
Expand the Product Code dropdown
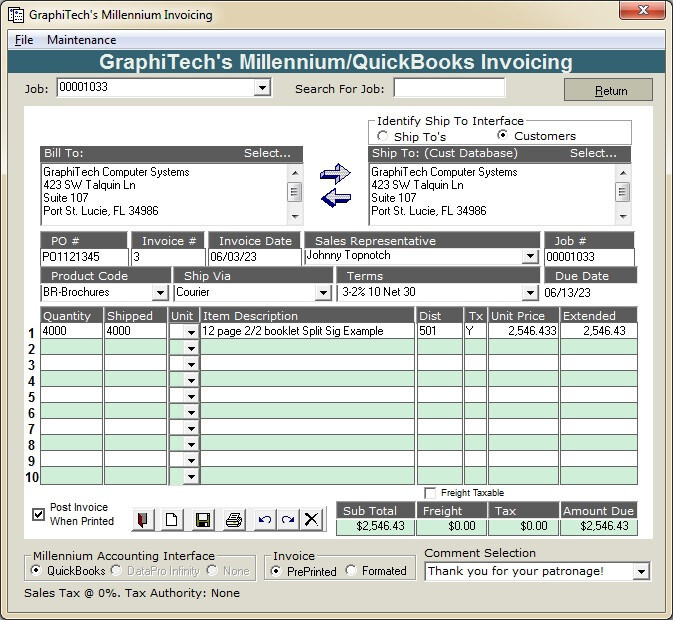pyautogui.click(x=160, y=293)
